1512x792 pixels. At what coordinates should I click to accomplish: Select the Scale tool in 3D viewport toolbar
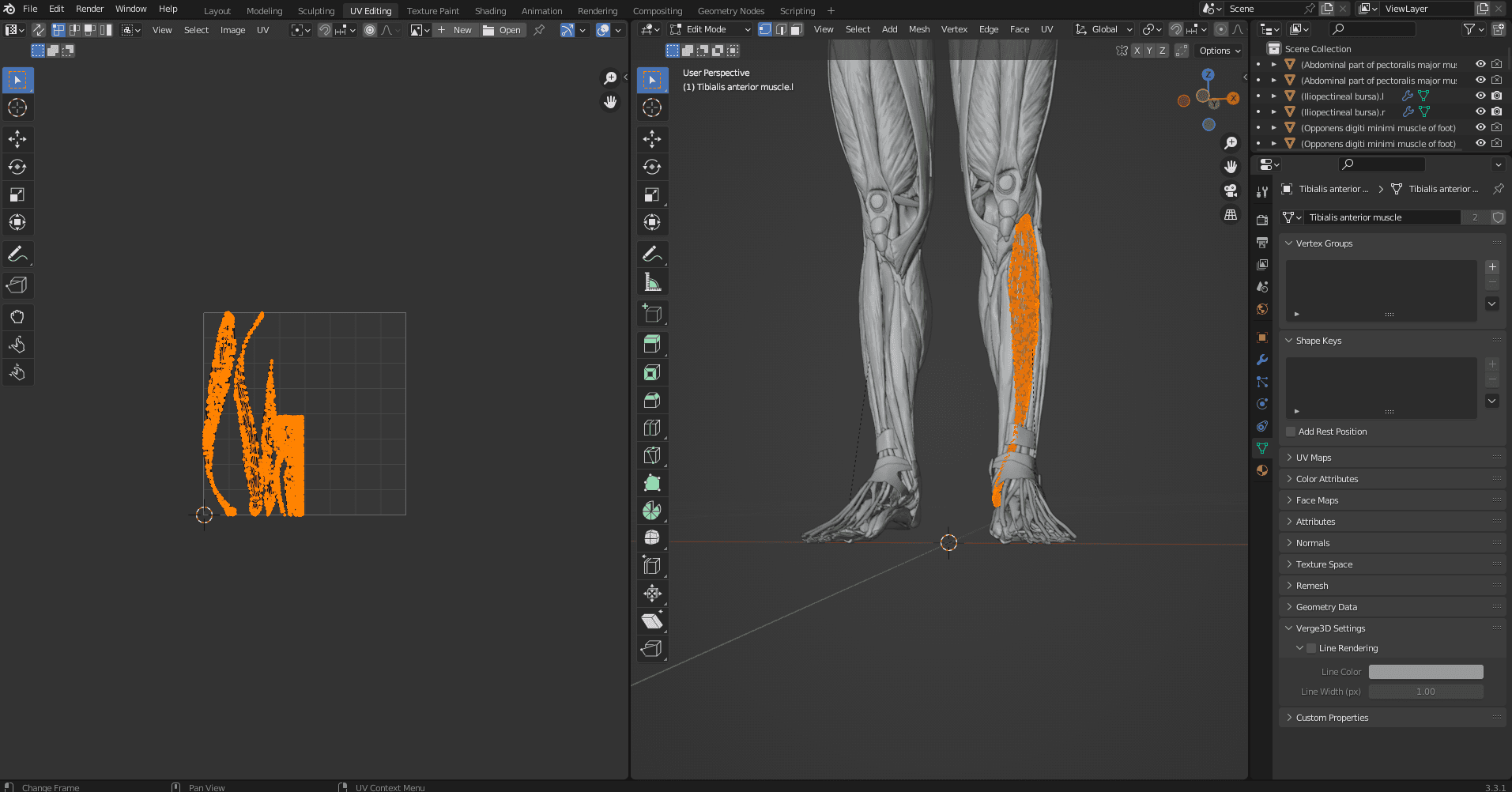pyautogui.click(x=652, y=194)
